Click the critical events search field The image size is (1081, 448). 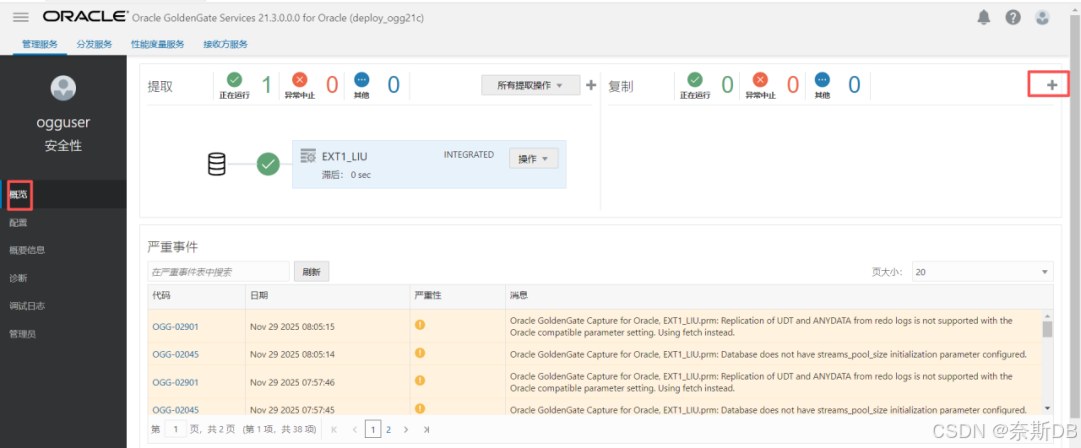point(218,272)
